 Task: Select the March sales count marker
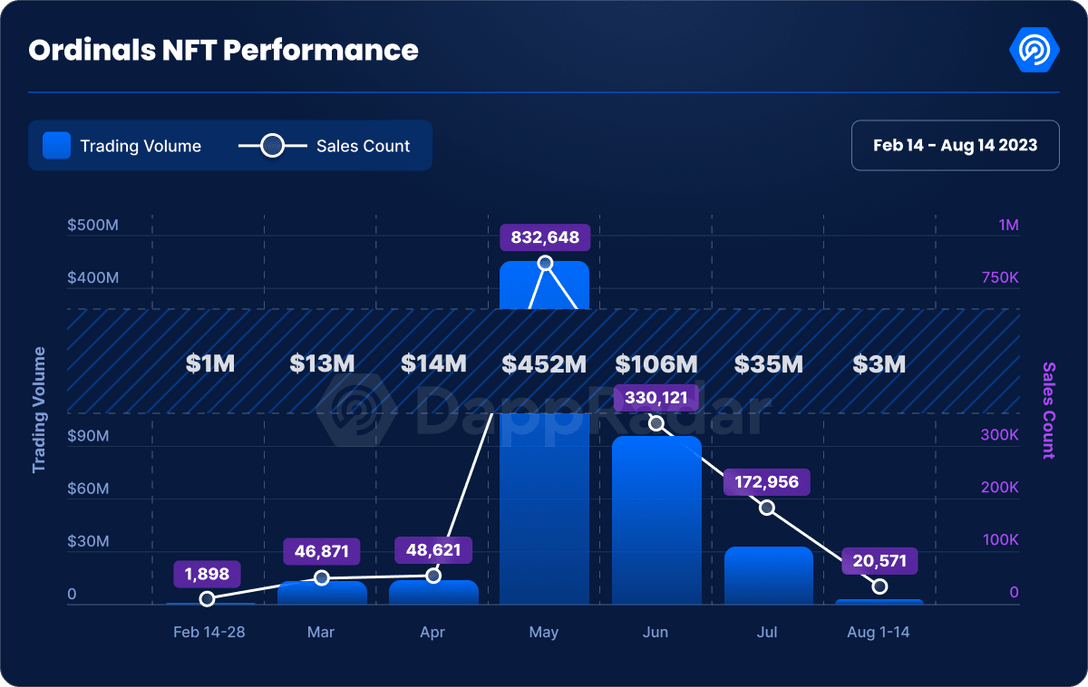click(322, 578)
